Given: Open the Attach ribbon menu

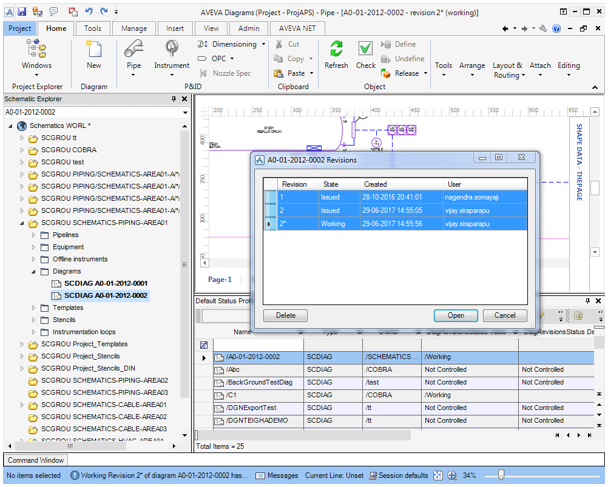Looking at the screenshot, I should pyautogui.click(x=540, y=69).
